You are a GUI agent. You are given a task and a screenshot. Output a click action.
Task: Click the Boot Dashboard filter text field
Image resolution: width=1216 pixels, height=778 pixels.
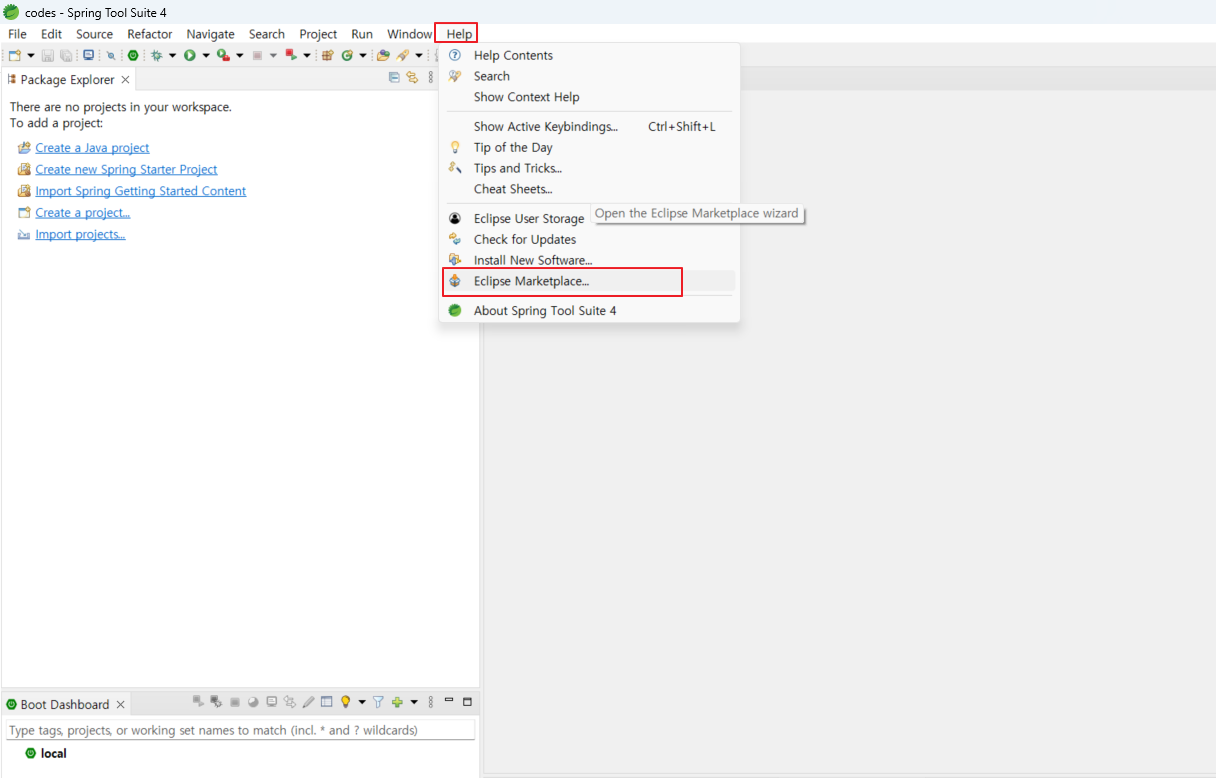240,730
